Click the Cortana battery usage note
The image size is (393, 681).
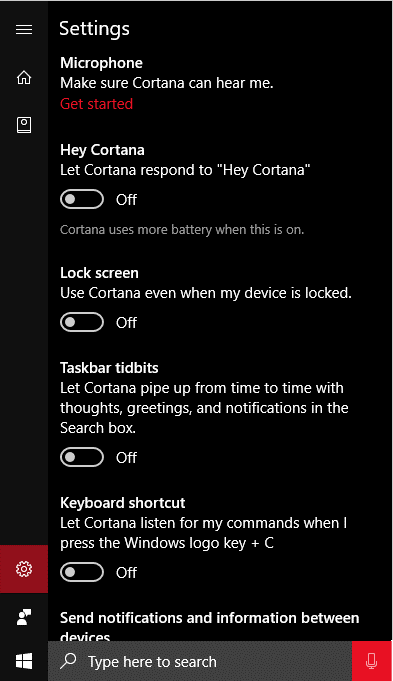[182, 229]
